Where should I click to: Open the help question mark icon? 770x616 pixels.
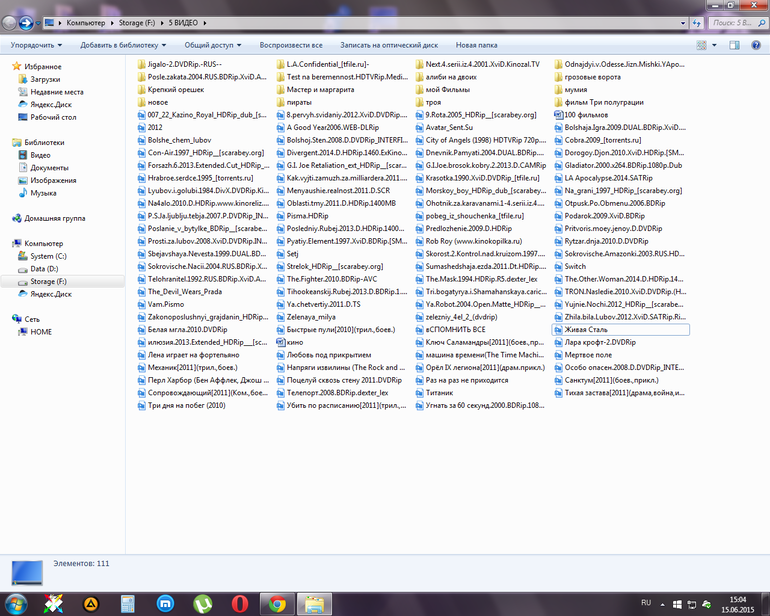coord(756,45)
